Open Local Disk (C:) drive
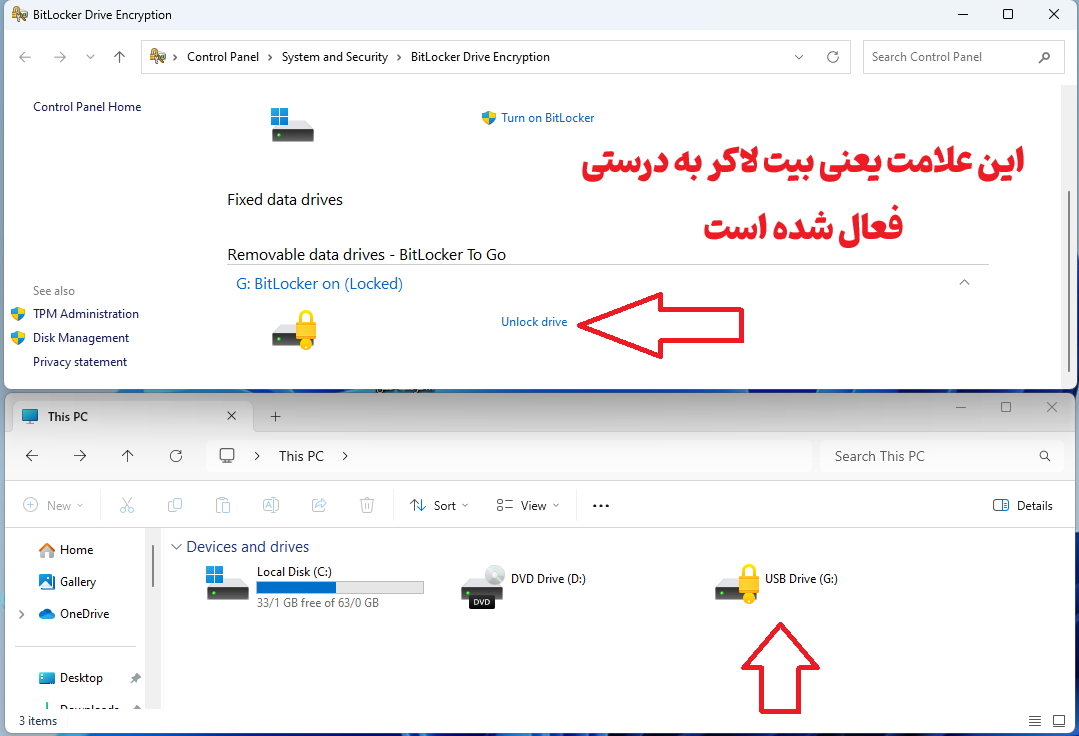 point(228,583)
